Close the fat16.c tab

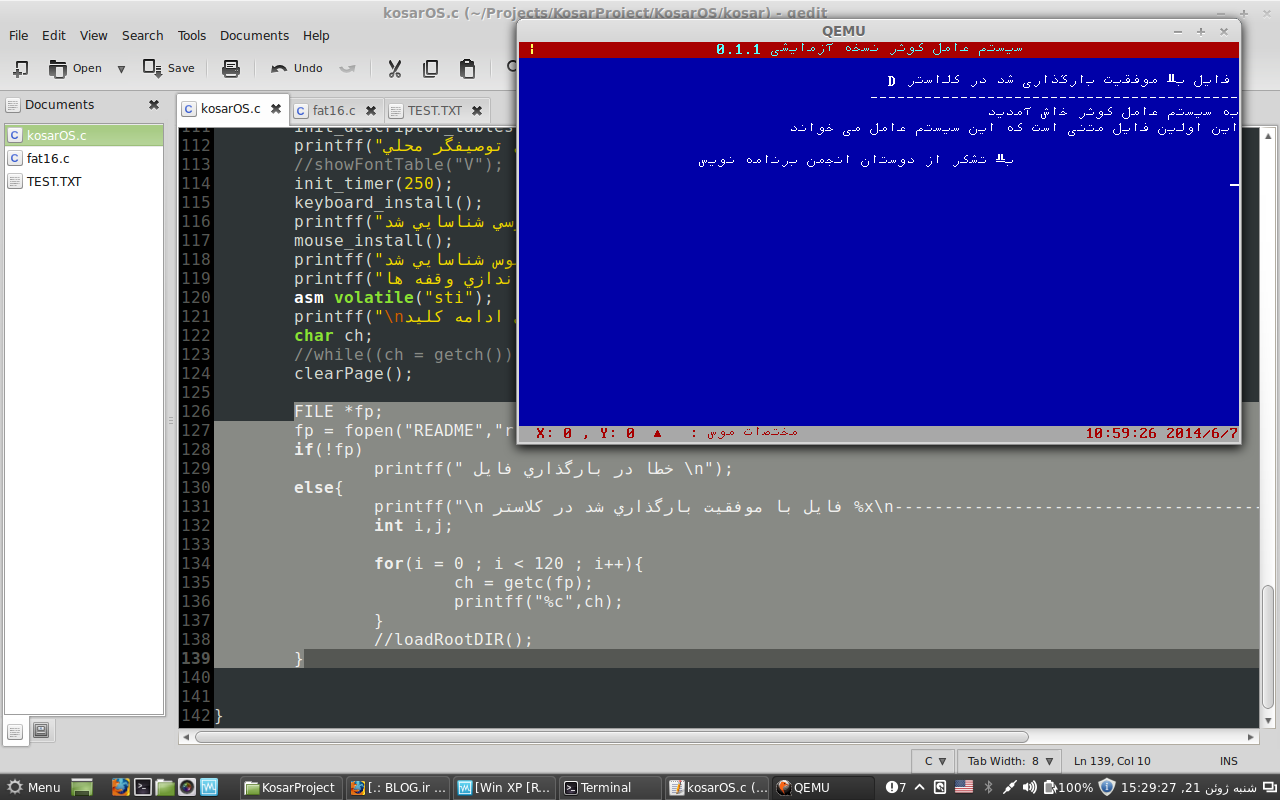(370, 110)
